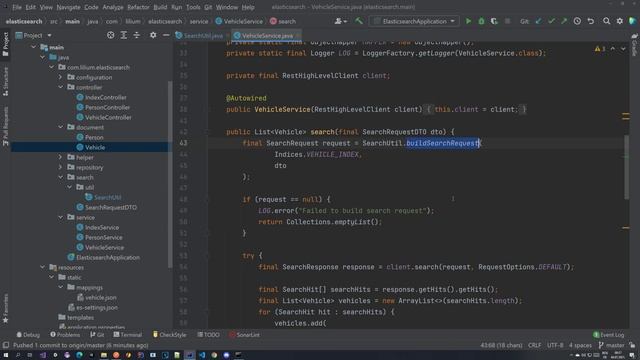Expand the repository package
Image resolution: width=640 pixels, height=360 pixels.
coord(60,167)
